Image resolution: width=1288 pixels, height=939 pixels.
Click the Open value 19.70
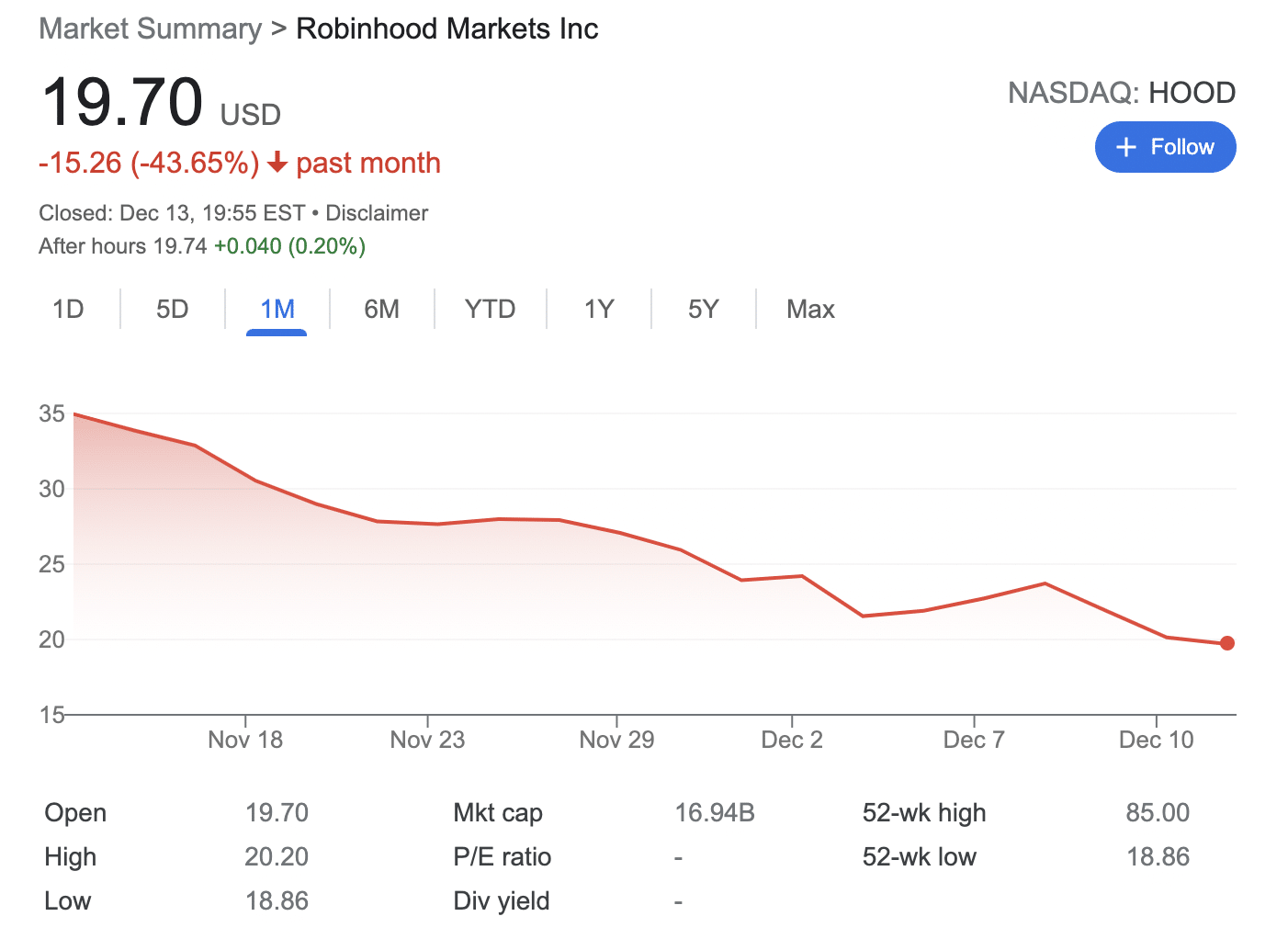click(x=277, y=813)
